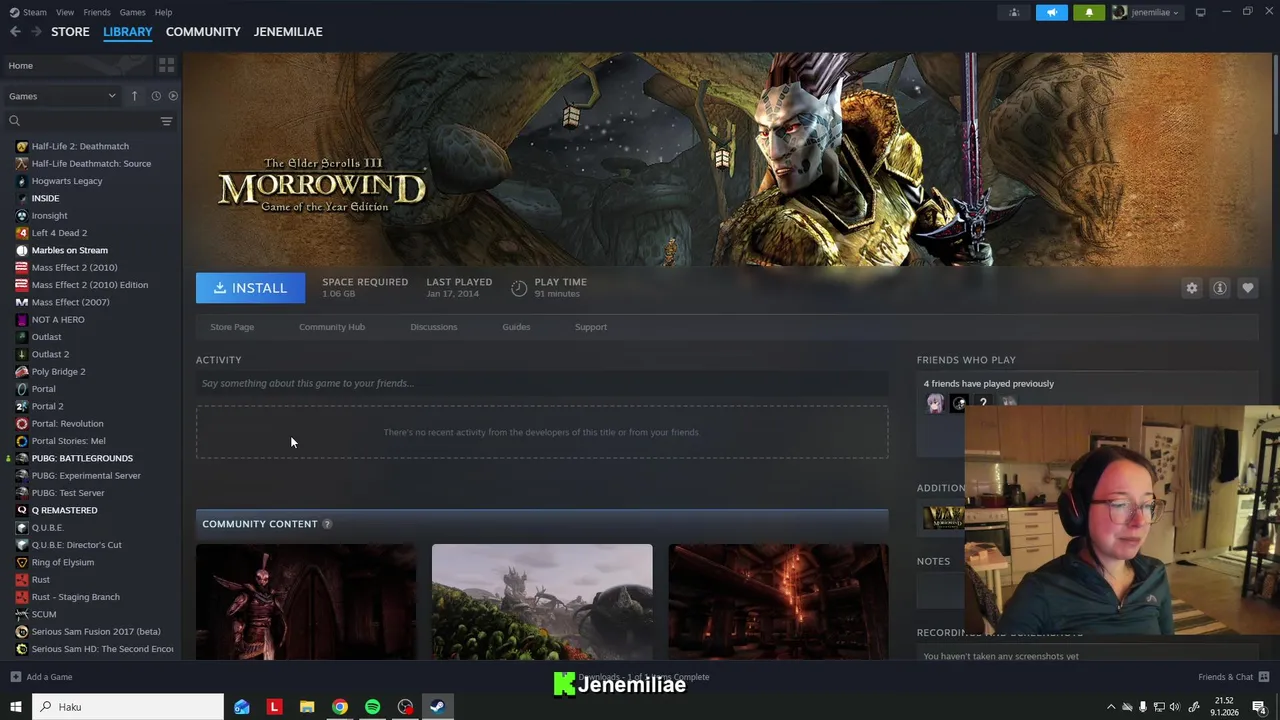The image size is (1280, 720).
Task: Switch to Big Picture mode icon
Action: (x=1200, y=12)
